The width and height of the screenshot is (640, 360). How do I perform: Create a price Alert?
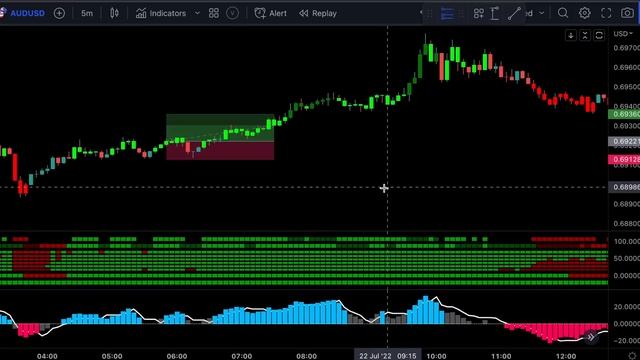coord(271,13)
